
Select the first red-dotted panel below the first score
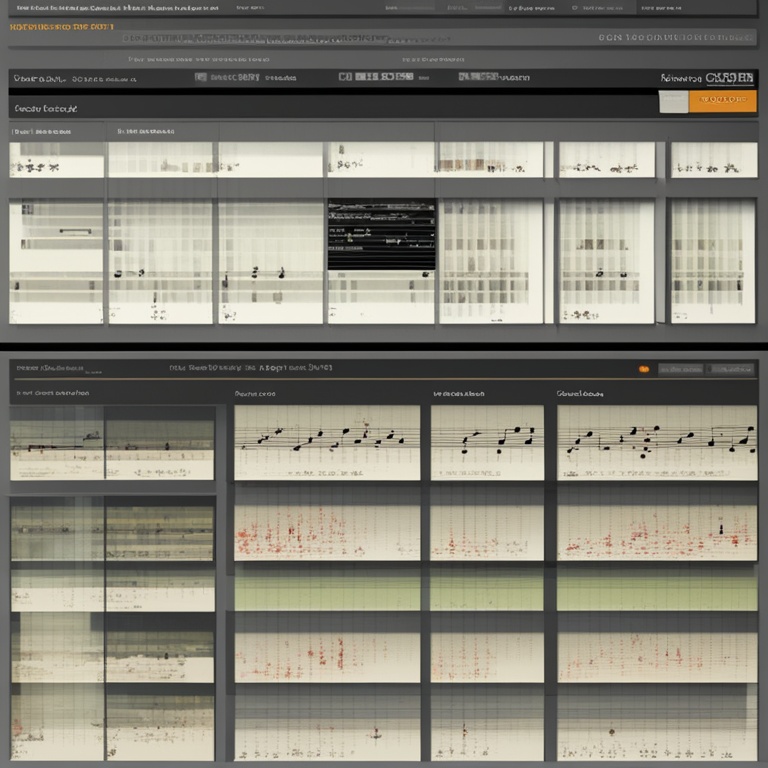pyautogui.click(x=327, y=532)
